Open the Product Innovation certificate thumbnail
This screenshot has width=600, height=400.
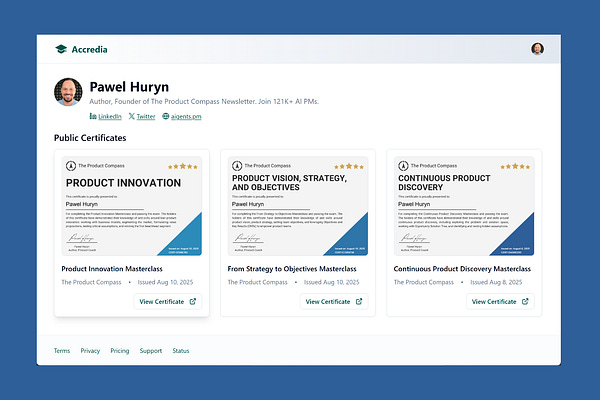coord(132,206)
